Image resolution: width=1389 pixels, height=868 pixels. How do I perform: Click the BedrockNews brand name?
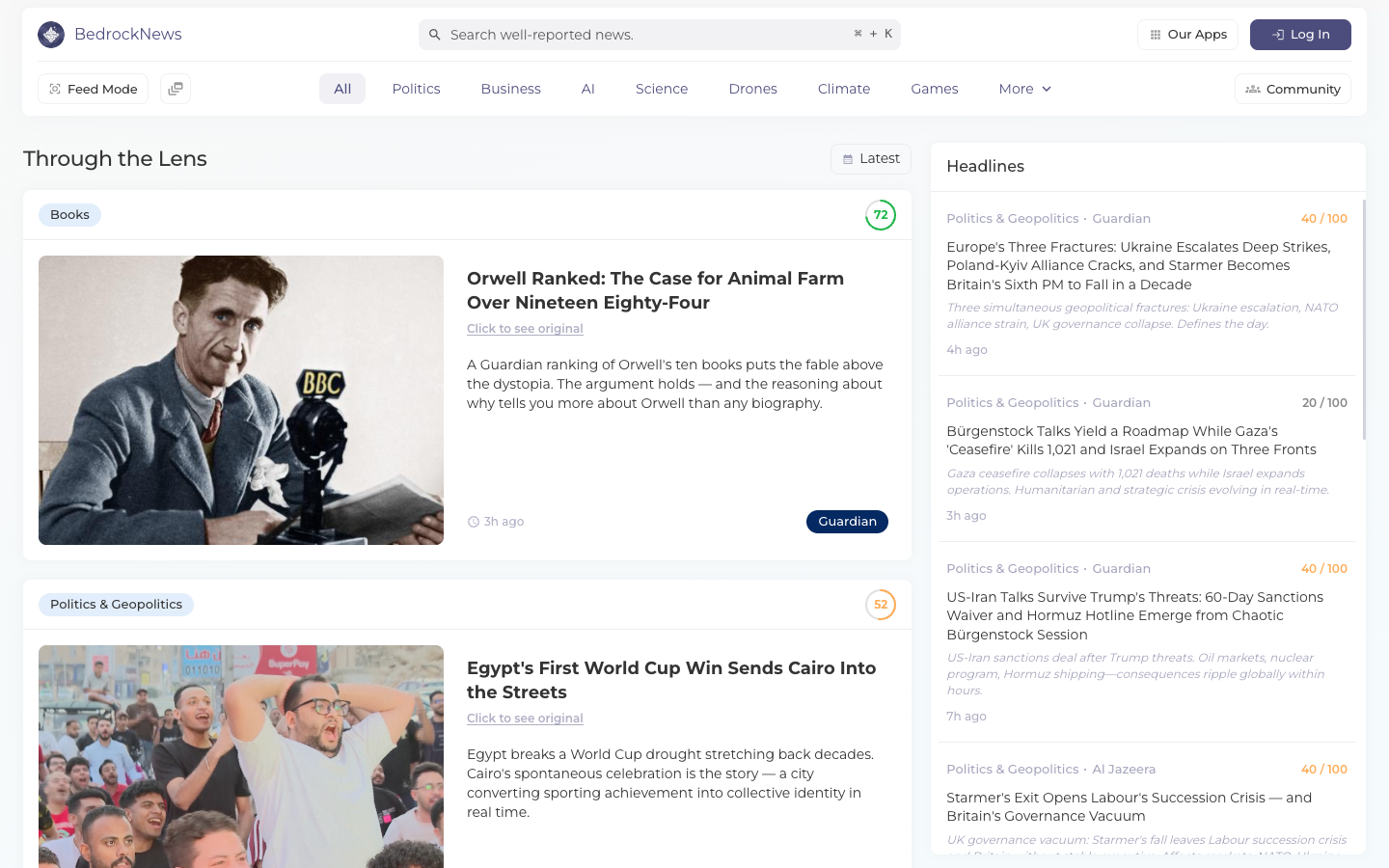pos(128,35)
